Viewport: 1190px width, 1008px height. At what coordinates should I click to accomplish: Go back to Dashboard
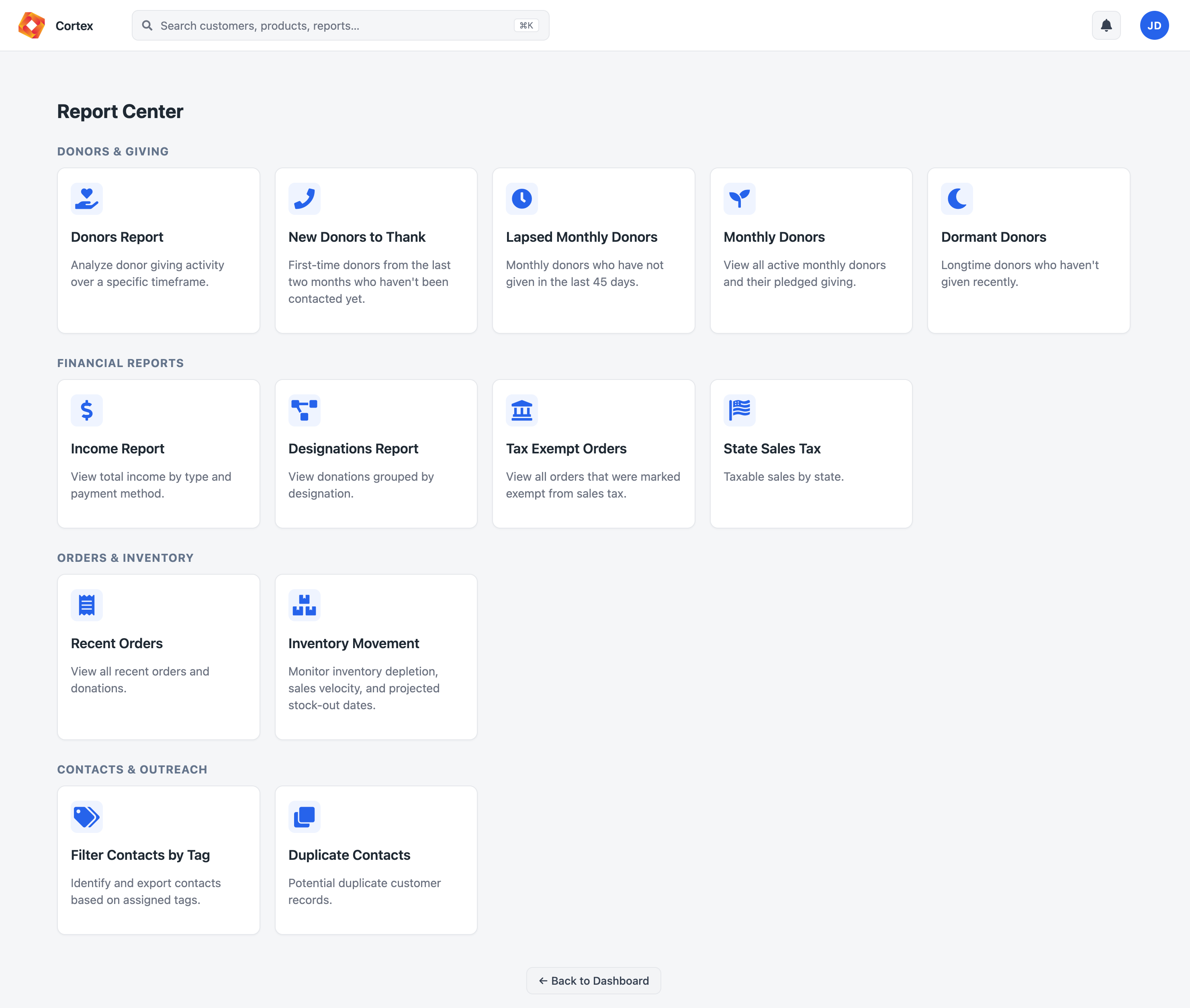coord(593,981)
